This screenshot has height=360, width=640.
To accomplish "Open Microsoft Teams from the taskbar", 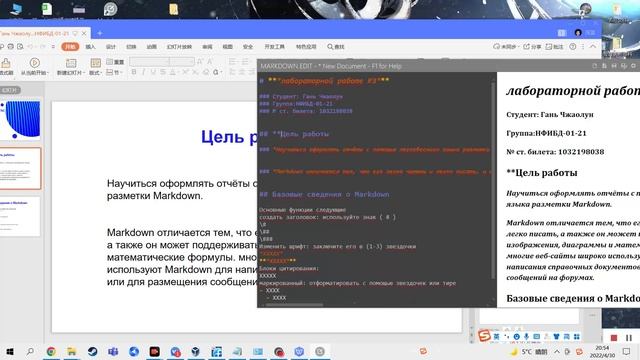I will 113,351.
